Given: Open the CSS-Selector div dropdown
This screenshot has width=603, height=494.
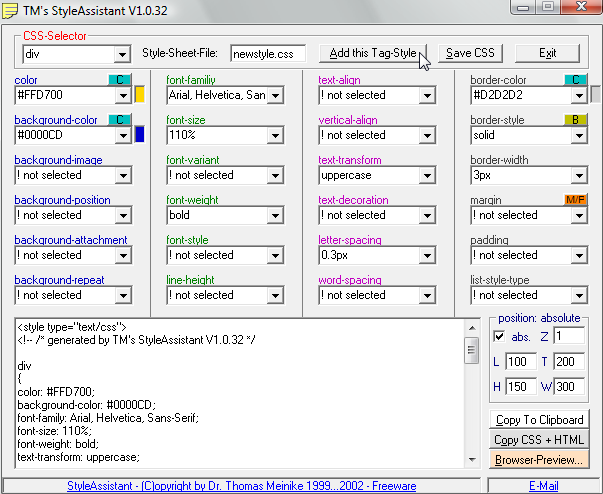Looking at the screenshot, I should point(122,54).
